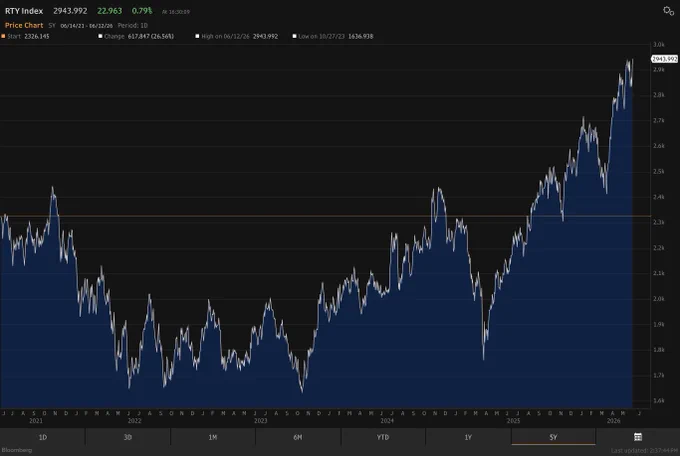Screen dimensions: 680x456
Task: Click the 3.0k y-axis label
Action: 659,45
